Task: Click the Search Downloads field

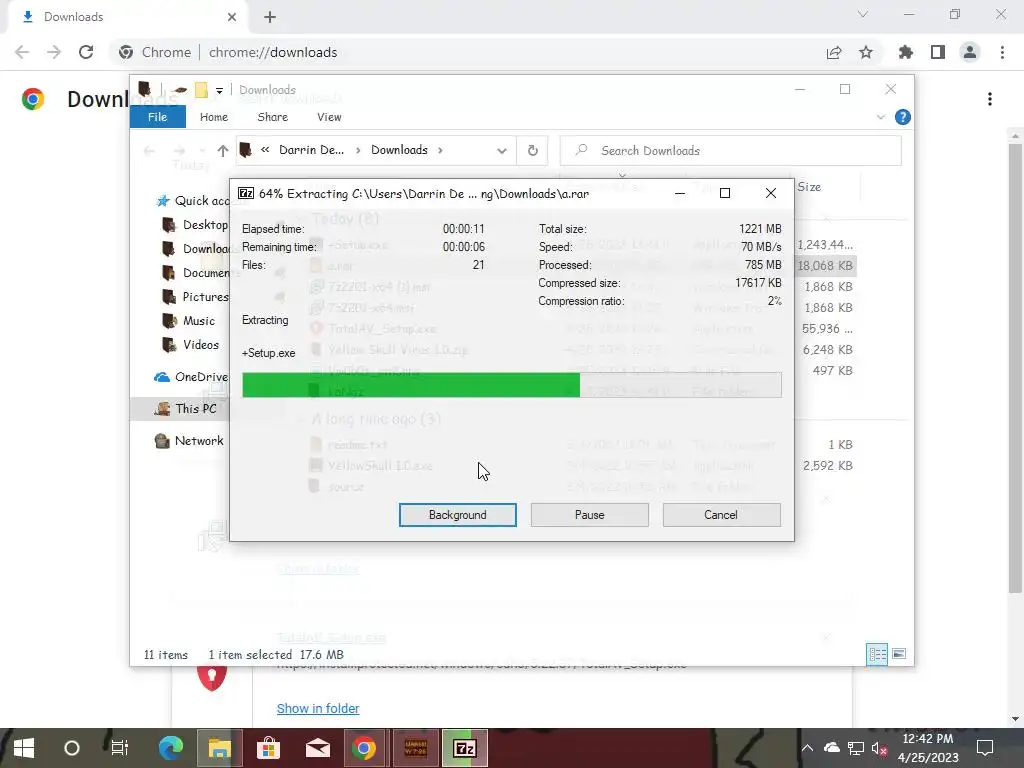Action: [x=731, y=151]
